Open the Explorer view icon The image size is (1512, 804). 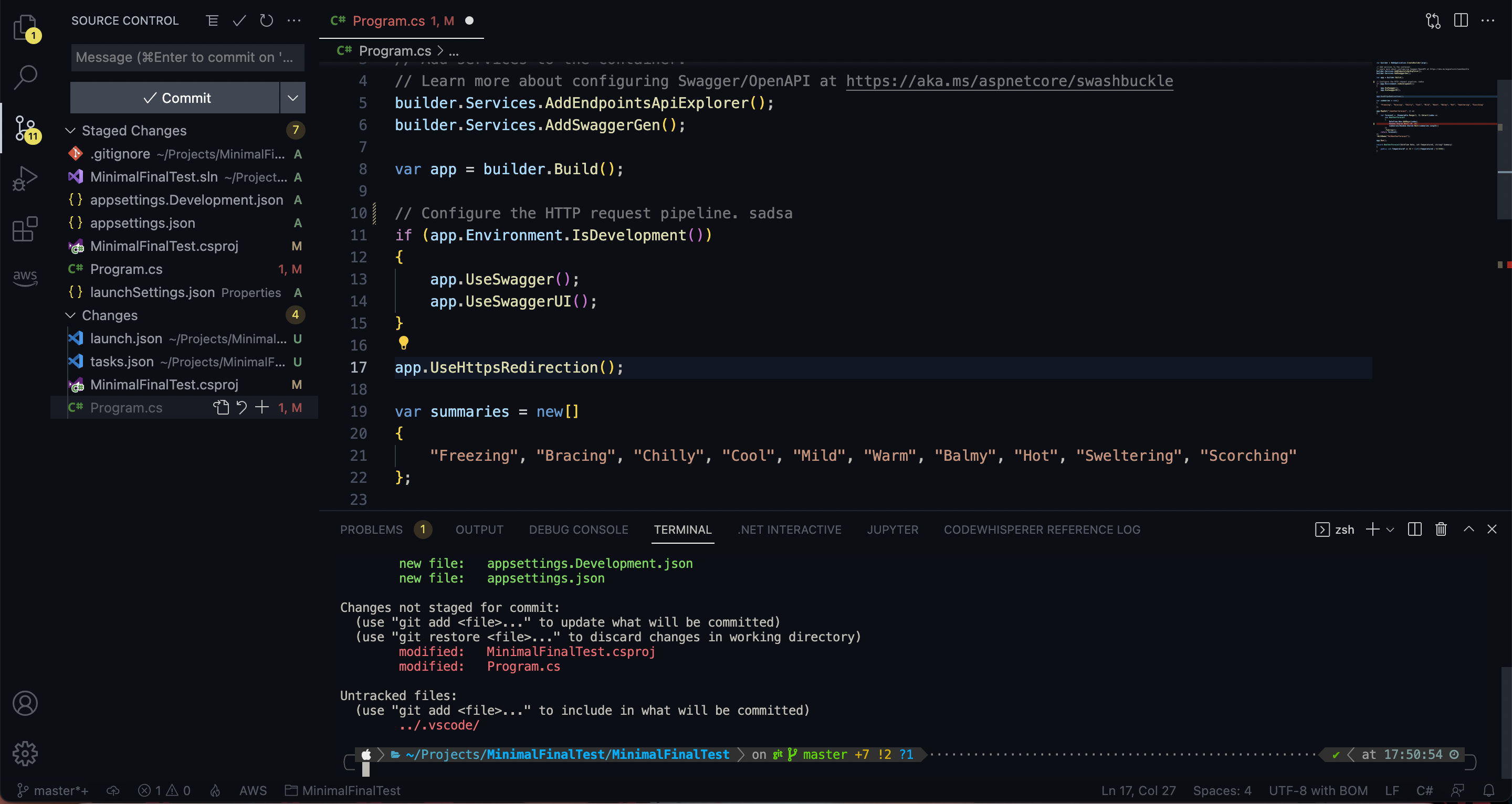pyautogui.click(x=25, y=28)
